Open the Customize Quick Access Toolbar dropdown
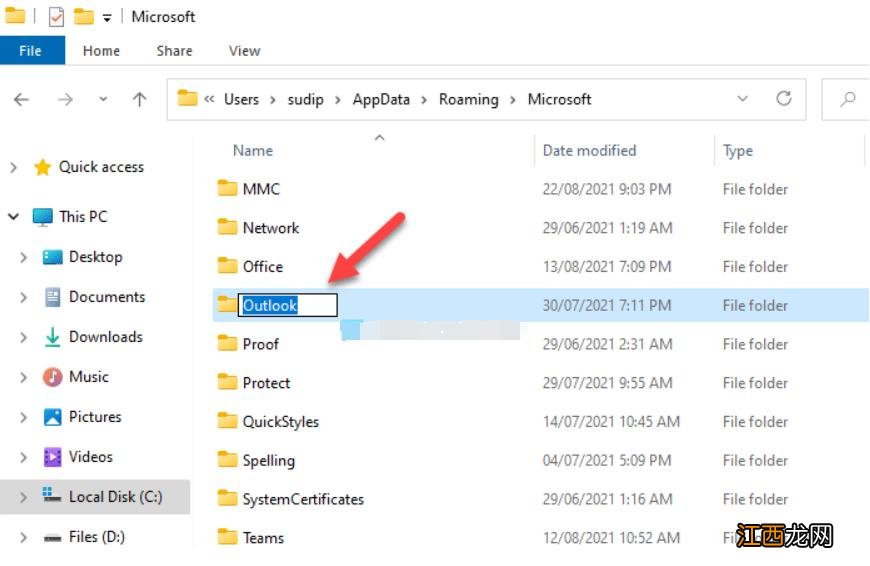 (107, 18)
